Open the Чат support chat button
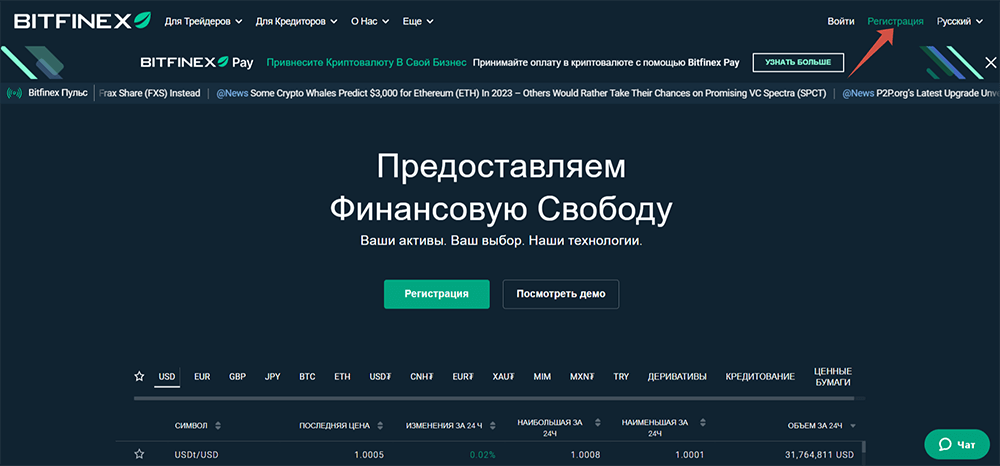Viewport: 1000px width, 466px height. [x=957, y=444]
